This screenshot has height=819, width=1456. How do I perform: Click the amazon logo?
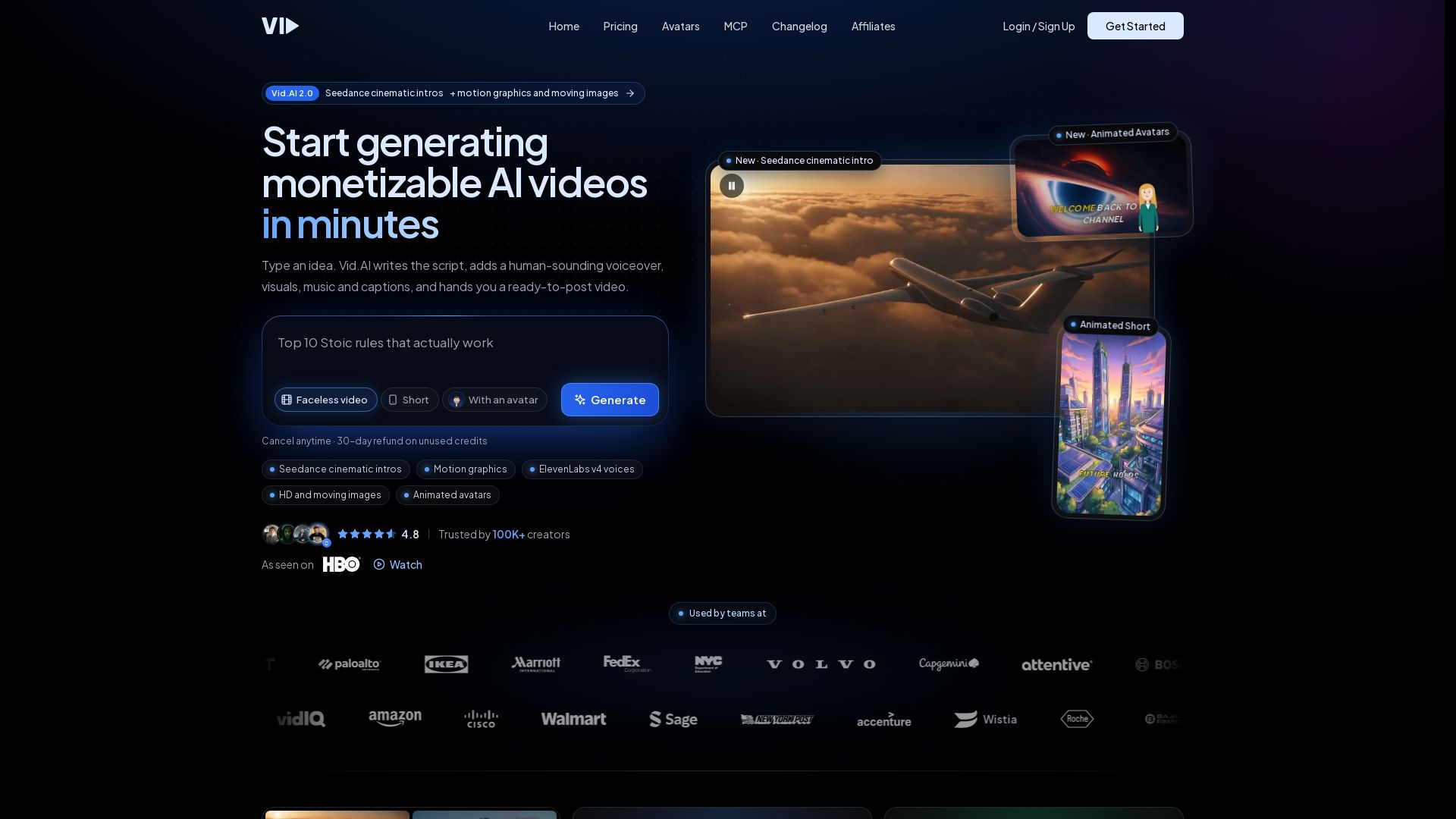pos(395,718)
